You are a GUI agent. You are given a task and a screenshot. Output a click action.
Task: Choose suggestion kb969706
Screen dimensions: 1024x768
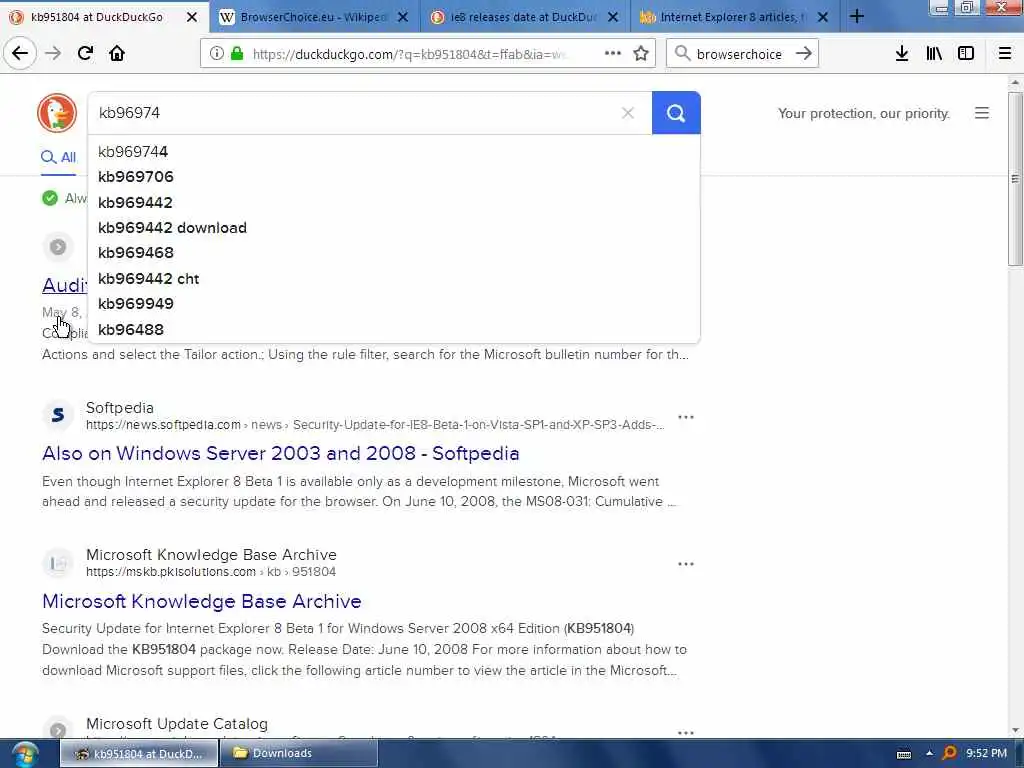click(394, 177)
